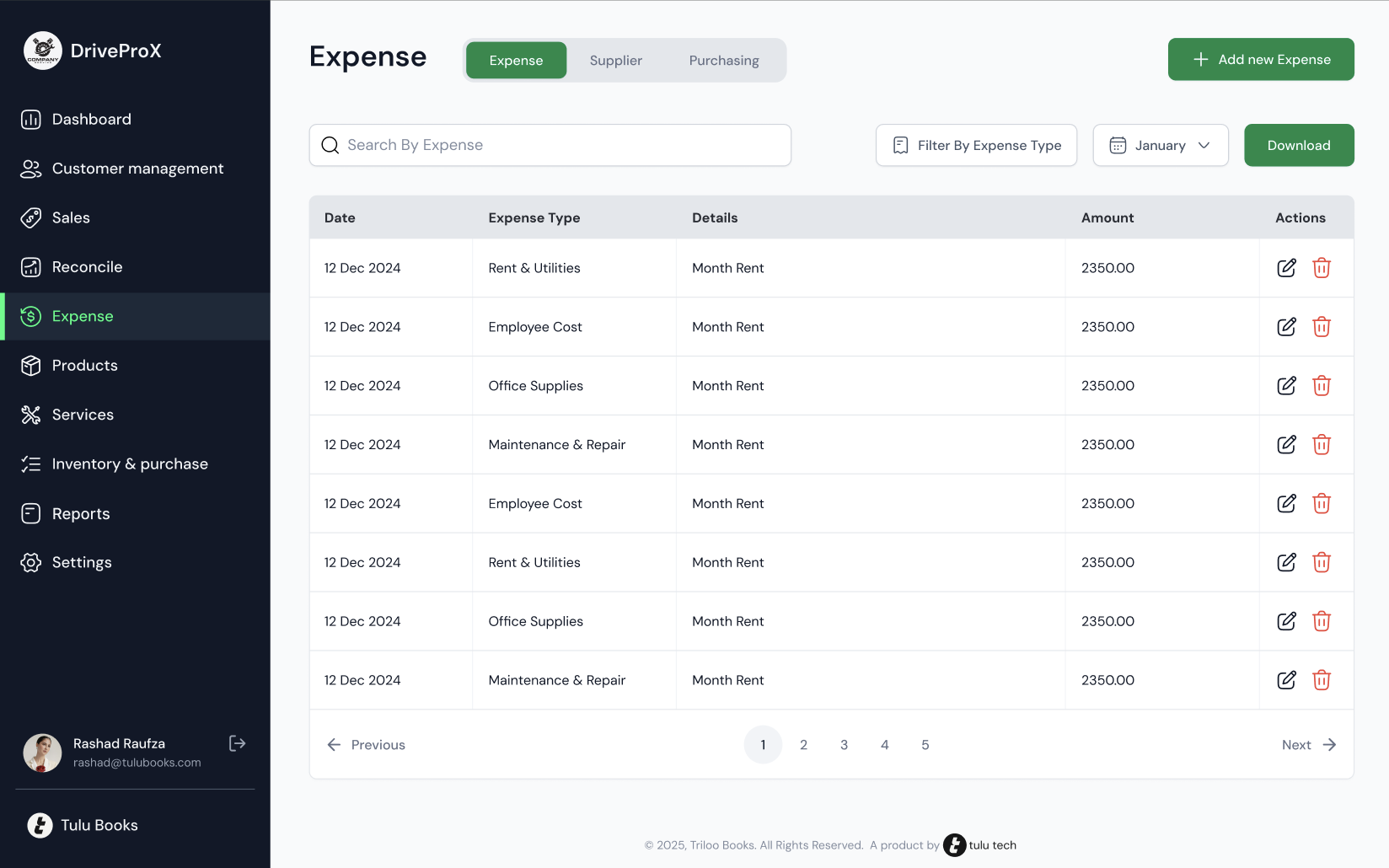This screenshot has height=868, width=1389.
Task: Click the Add new Expense button
Action: [x=1261, y=59]
